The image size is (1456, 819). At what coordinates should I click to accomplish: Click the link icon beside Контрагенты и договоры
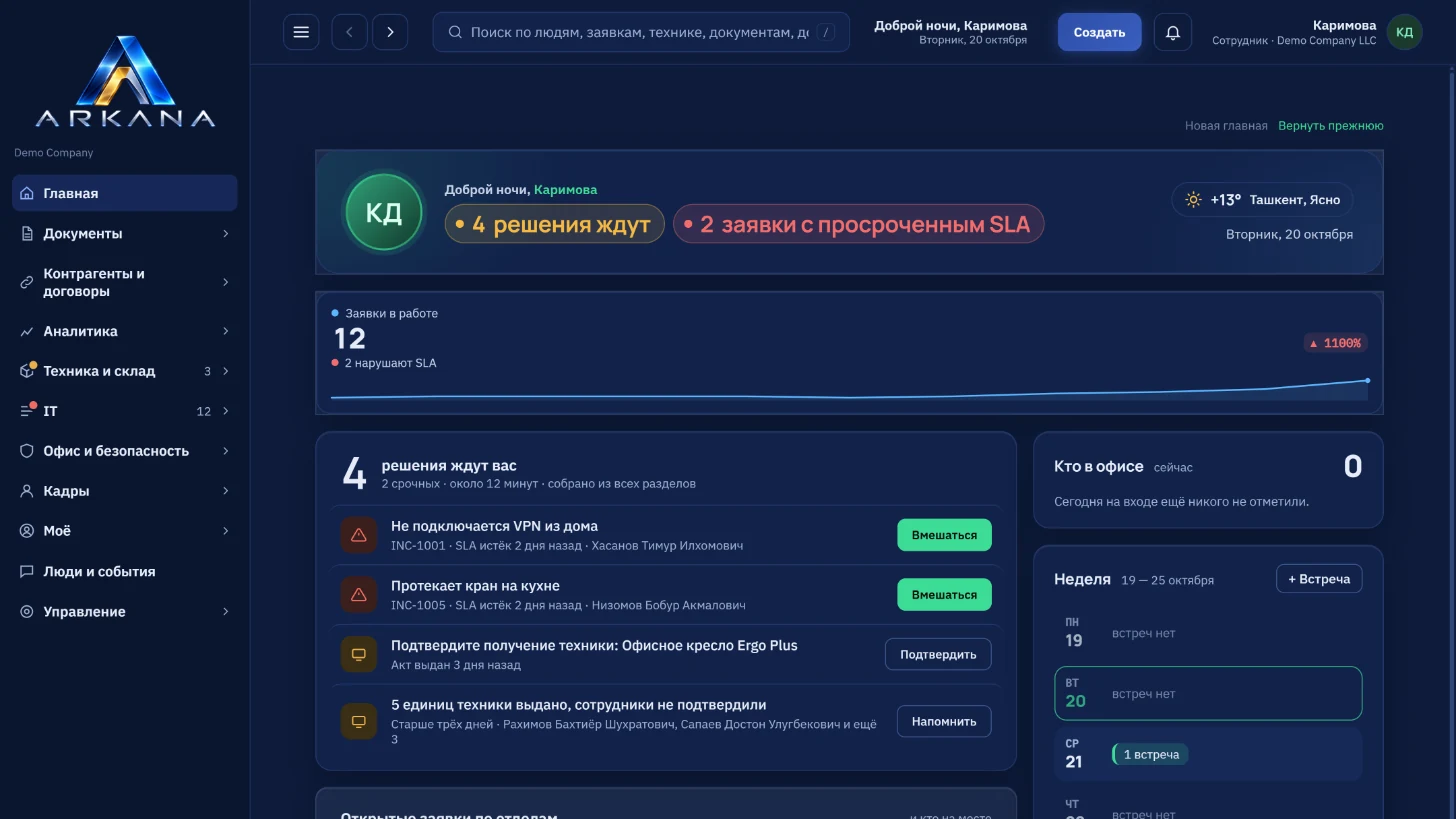click(x=27, y=282)
